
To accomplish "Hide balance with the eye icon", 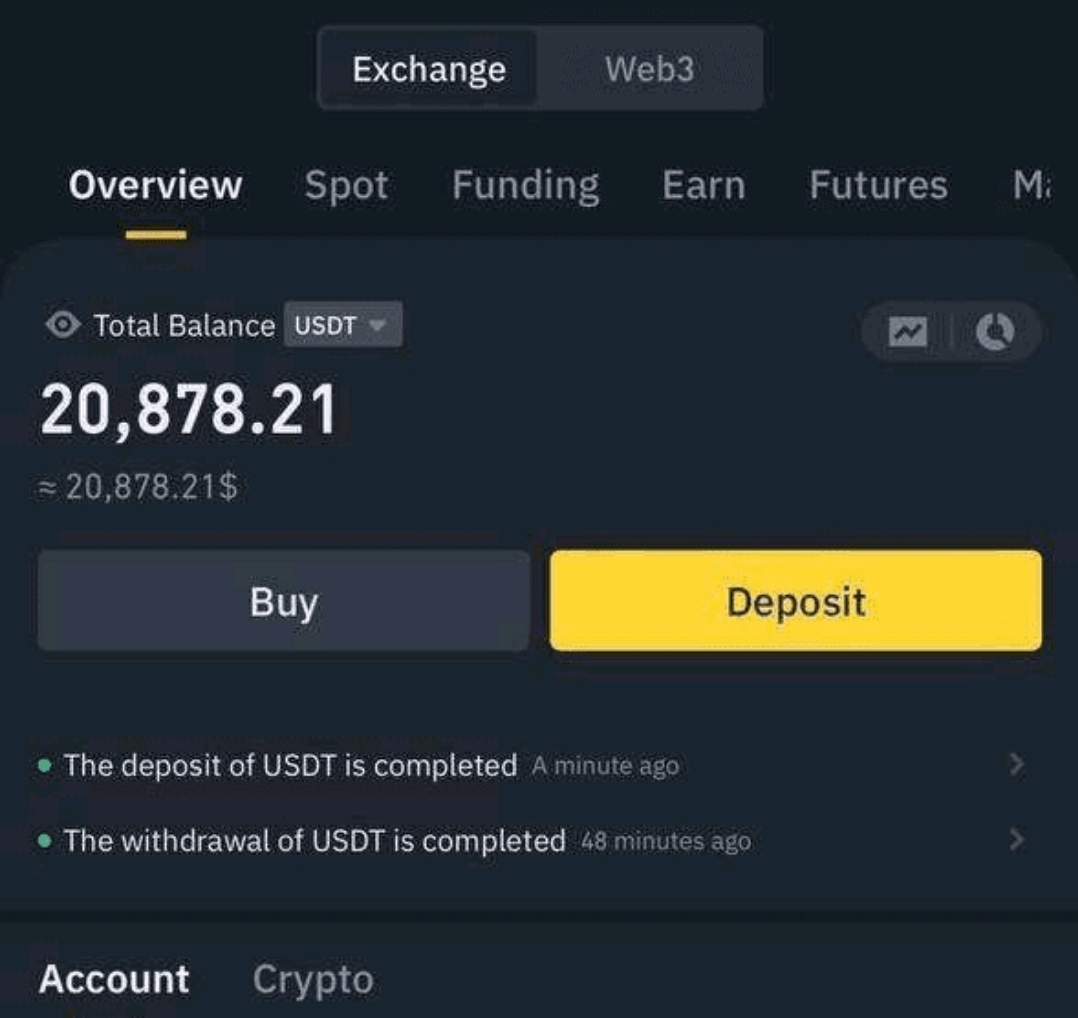I will pyautogui.click(x=63, y=324).
